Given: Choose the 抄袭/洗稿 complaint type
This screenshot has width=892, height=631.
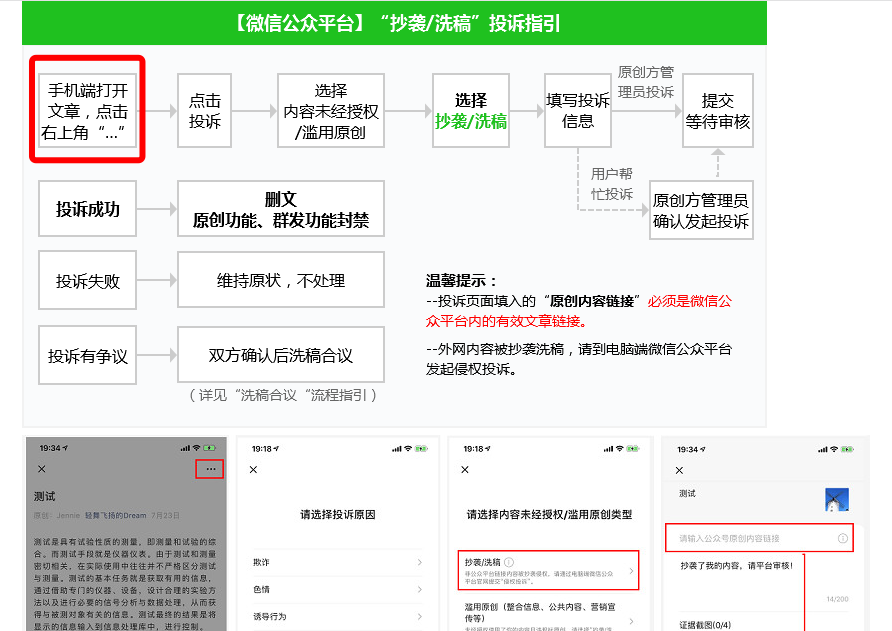Looking at the screenshot, I should click(x=548, y=570).
